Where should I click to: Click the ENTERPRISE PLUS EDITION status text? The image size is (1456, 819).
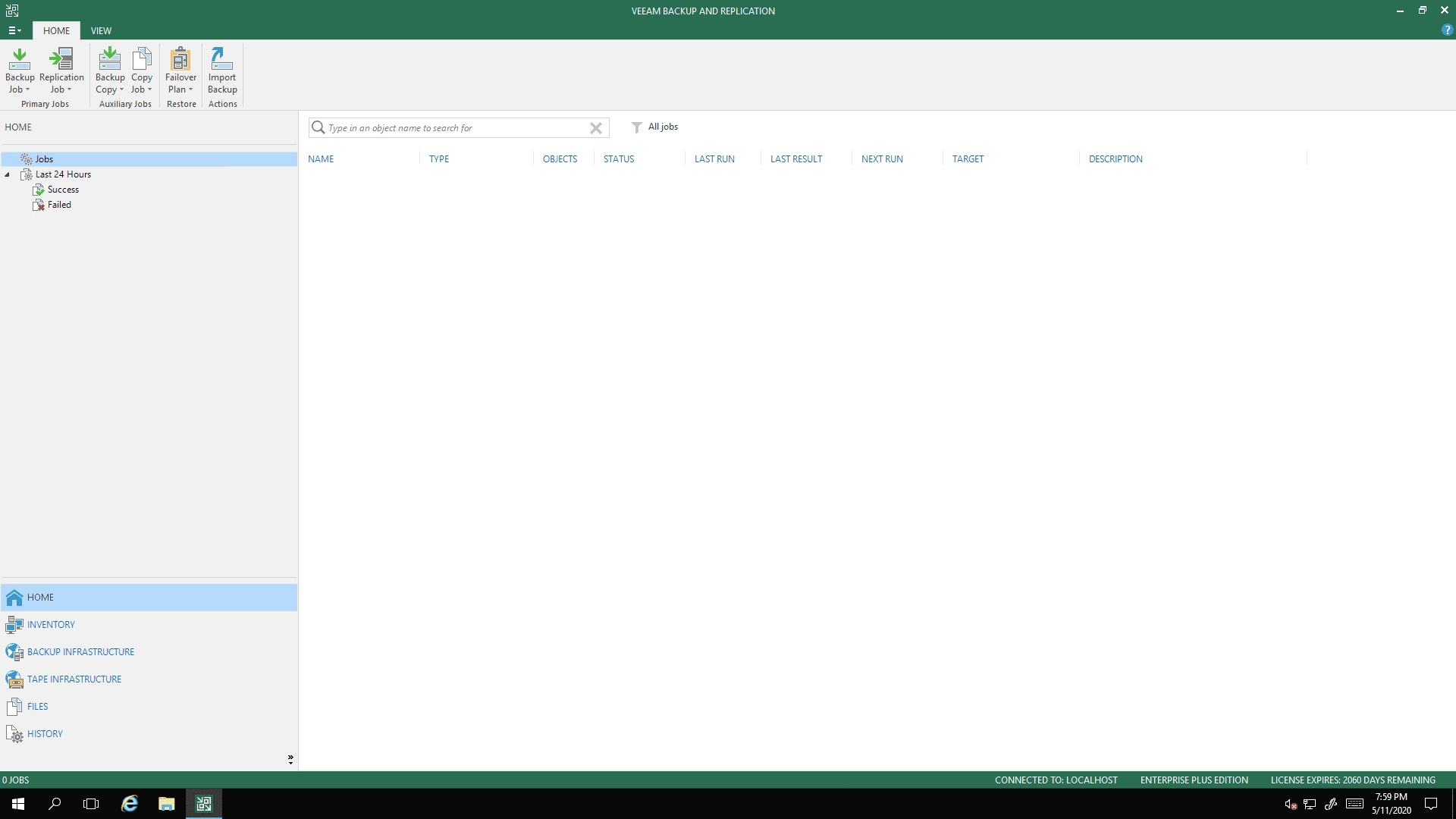click(1194, 780)
